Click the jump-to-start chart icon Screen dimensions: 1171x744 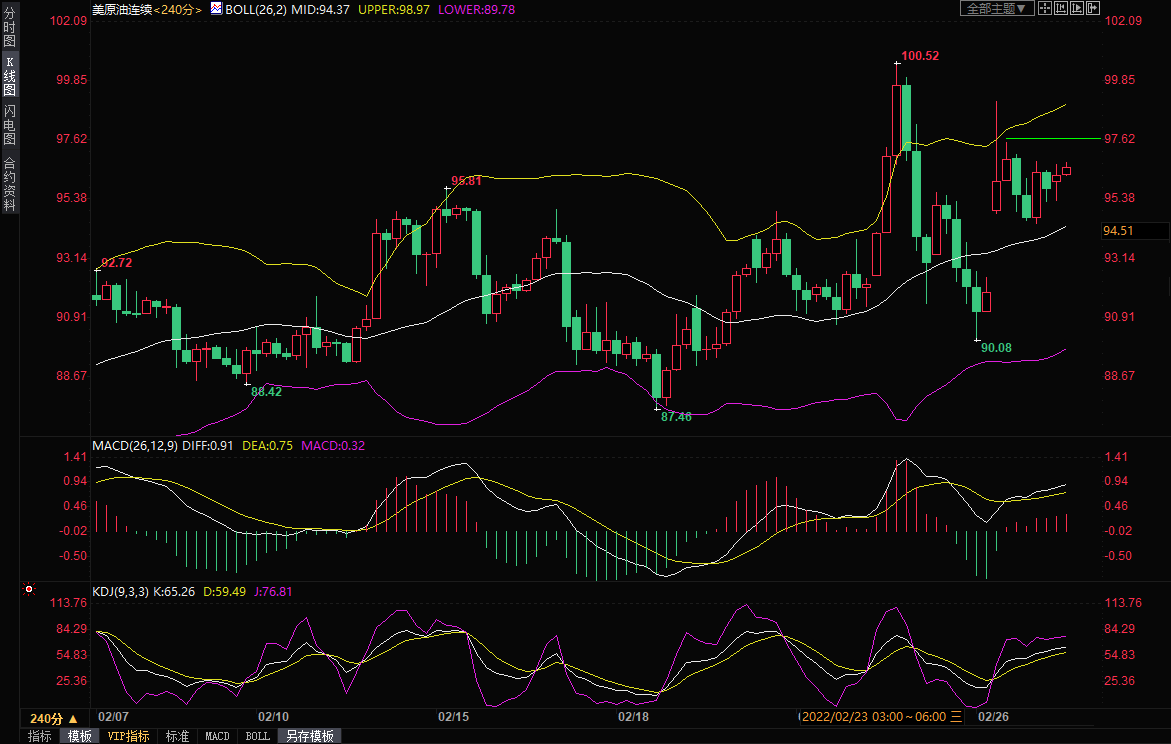point(1061,9)
